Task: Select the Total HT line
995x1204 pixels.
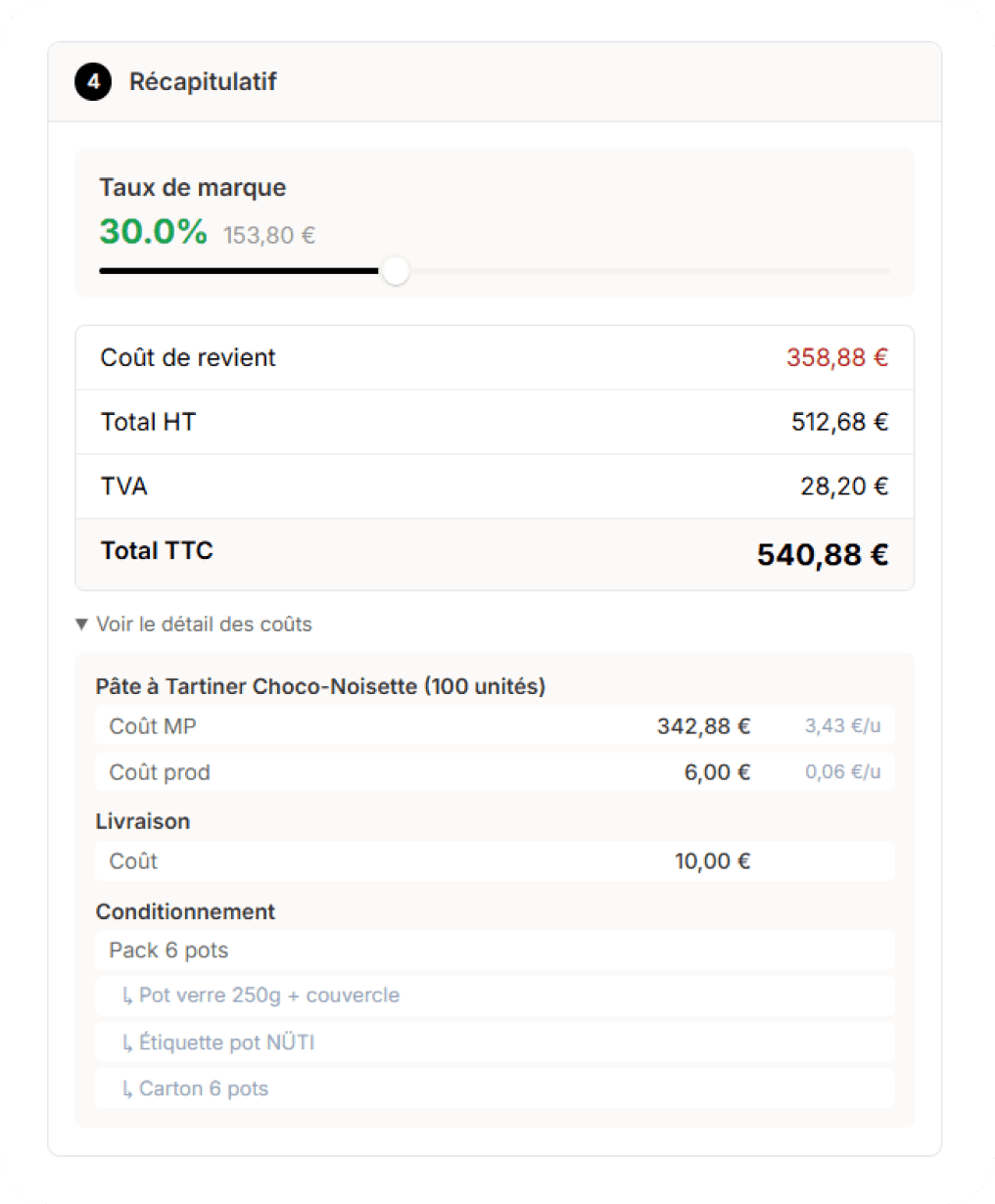Action: click(494, 422)
